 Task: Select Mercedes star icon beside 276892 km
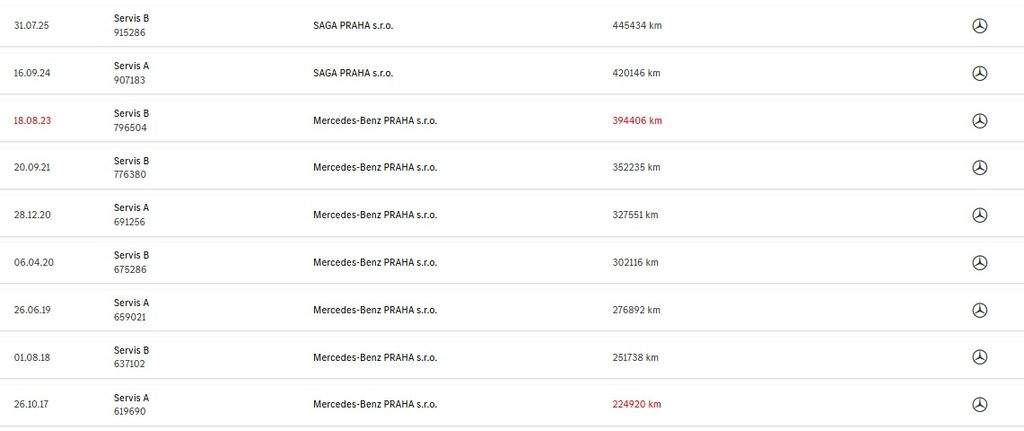pos(980,310)
